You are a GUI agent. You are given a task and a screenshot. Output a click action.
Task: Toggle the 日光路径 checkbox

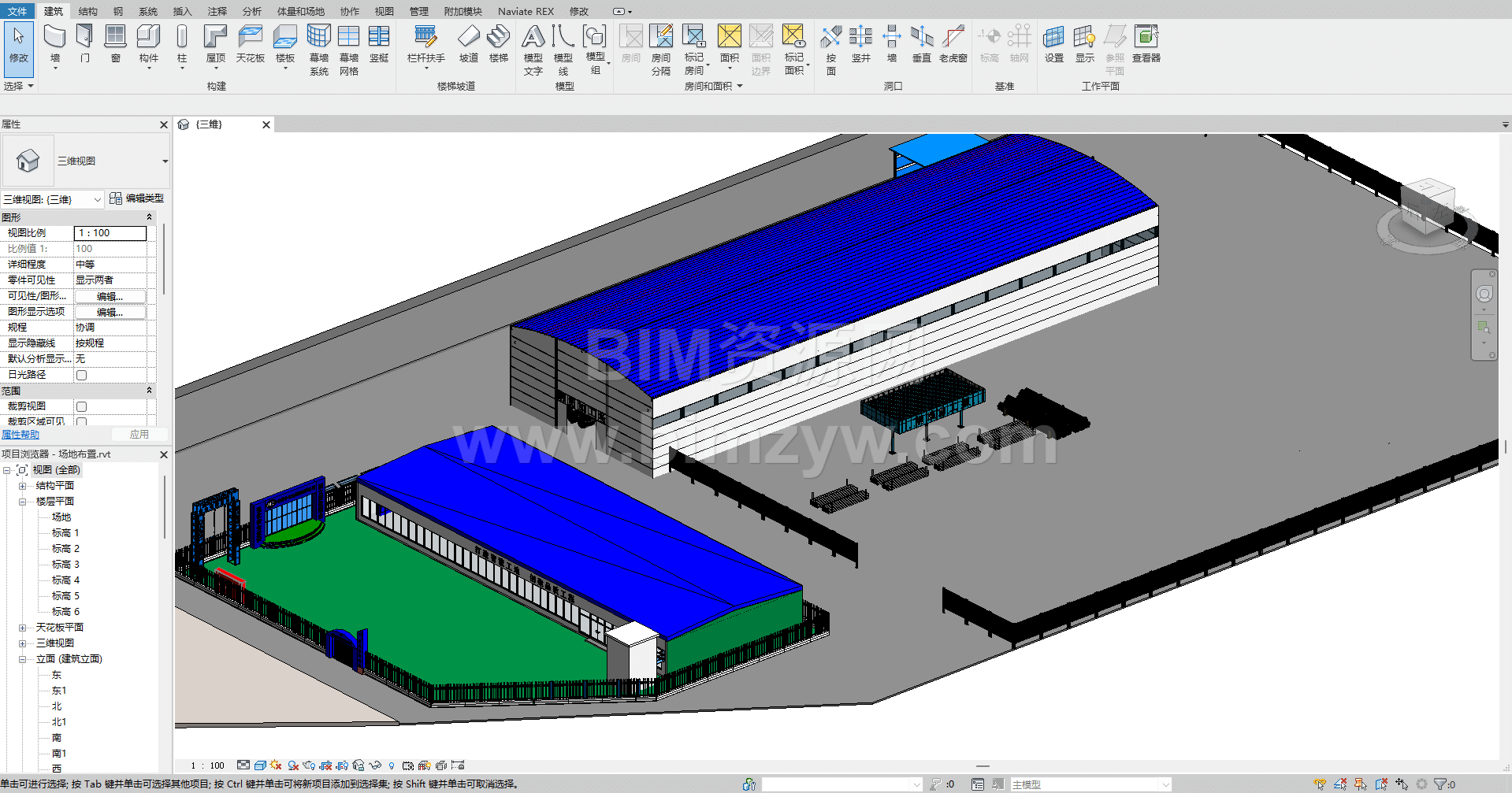coord(81,375)
